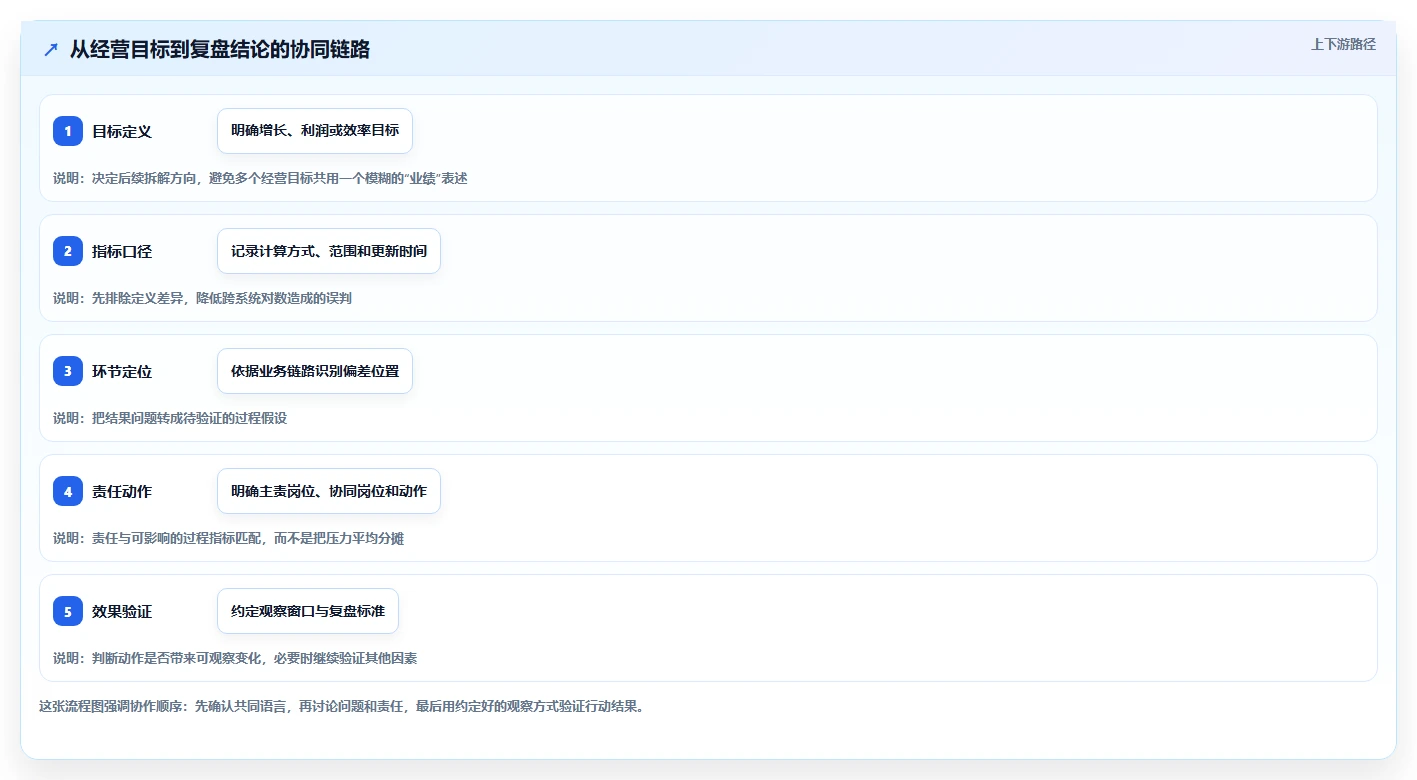Click the note starting 先排除定义差异
Screen dimensions: 1417x780
pos(202,298)
